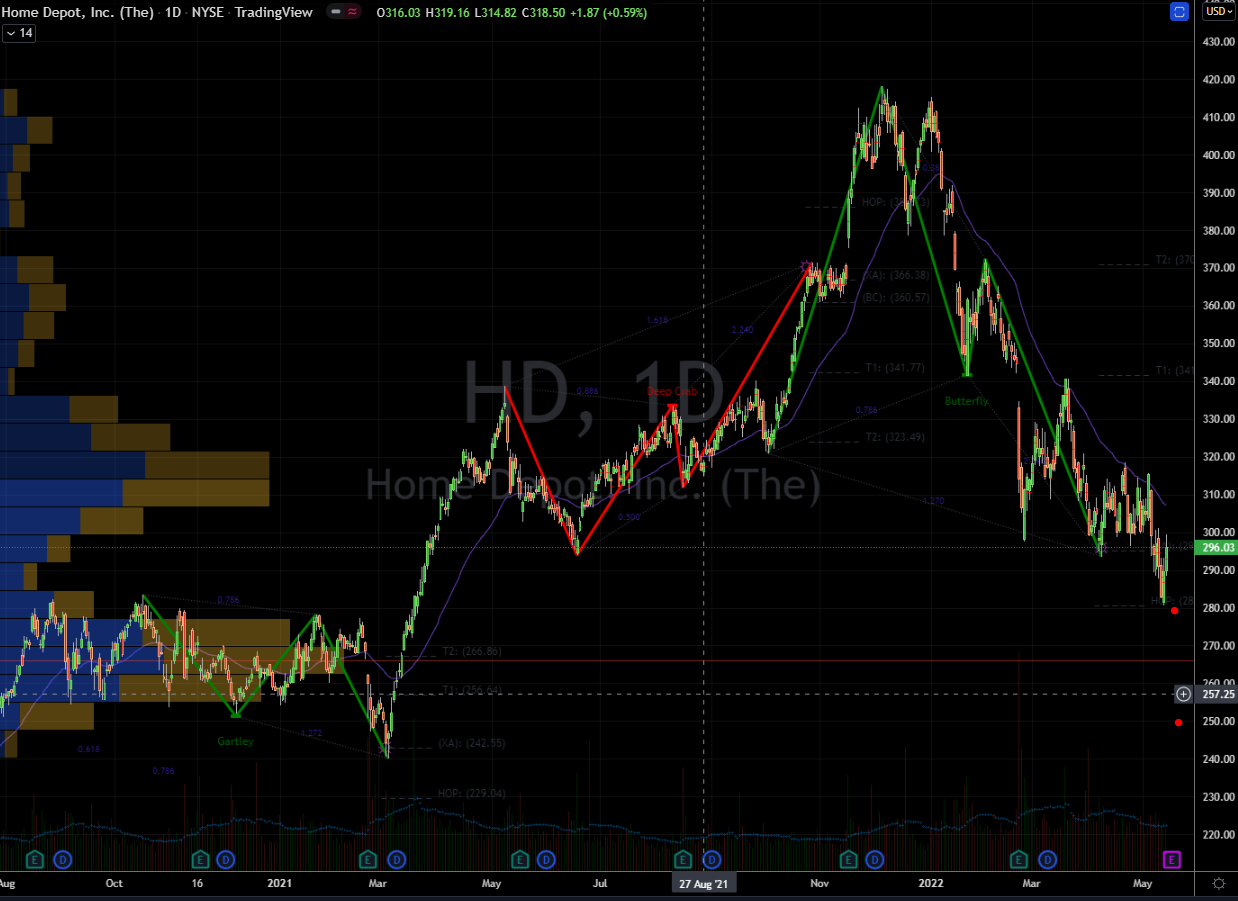Select the 'Deep Crab' pattern label
This screenshot has height=901, width=1238.
point(671,392)
